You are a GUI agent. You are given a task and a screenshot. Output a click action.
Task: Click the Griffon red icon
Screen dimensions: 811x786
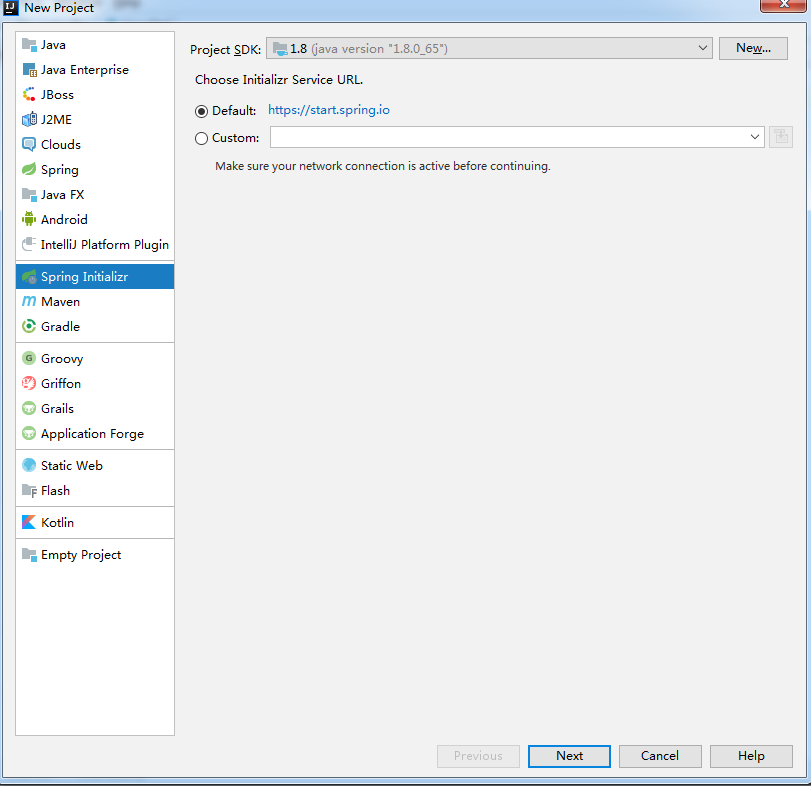tap(29, 383)
